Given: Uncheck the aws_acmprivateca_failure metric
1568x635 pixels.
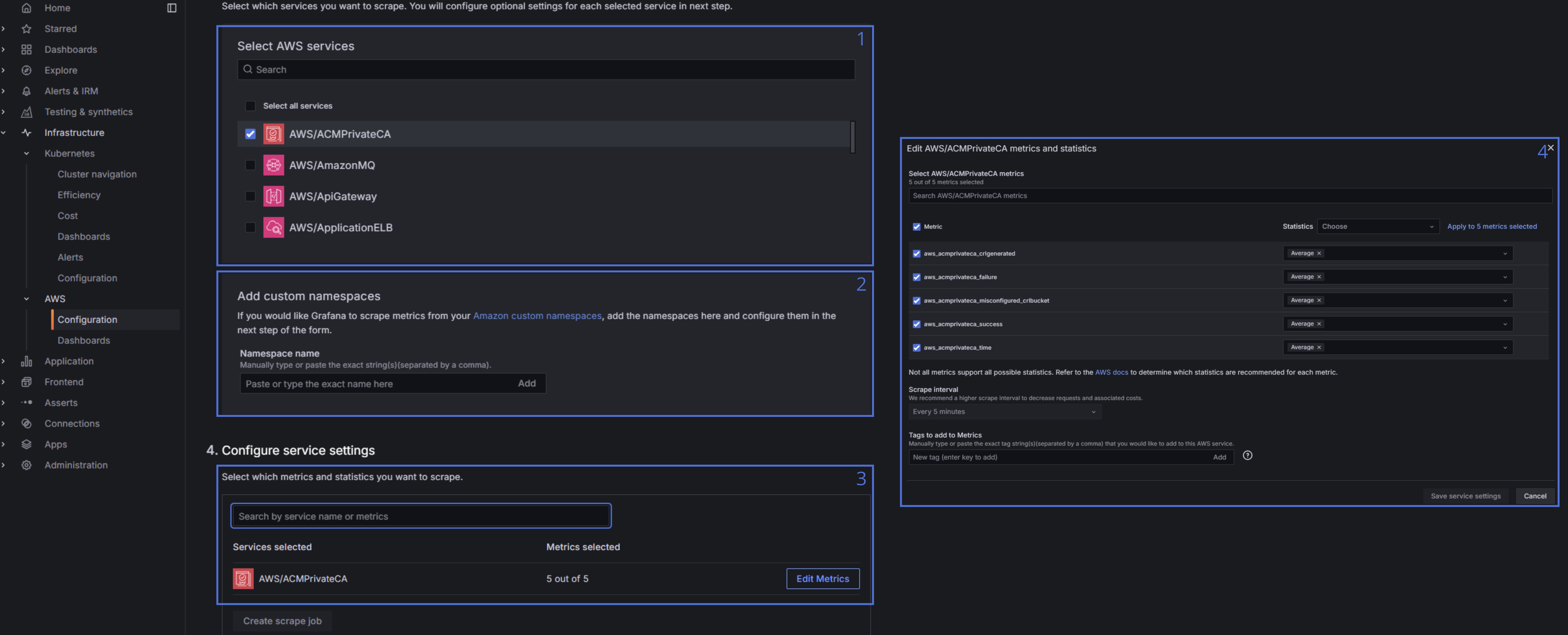Looking at the screenshot, I should point(916,277).
